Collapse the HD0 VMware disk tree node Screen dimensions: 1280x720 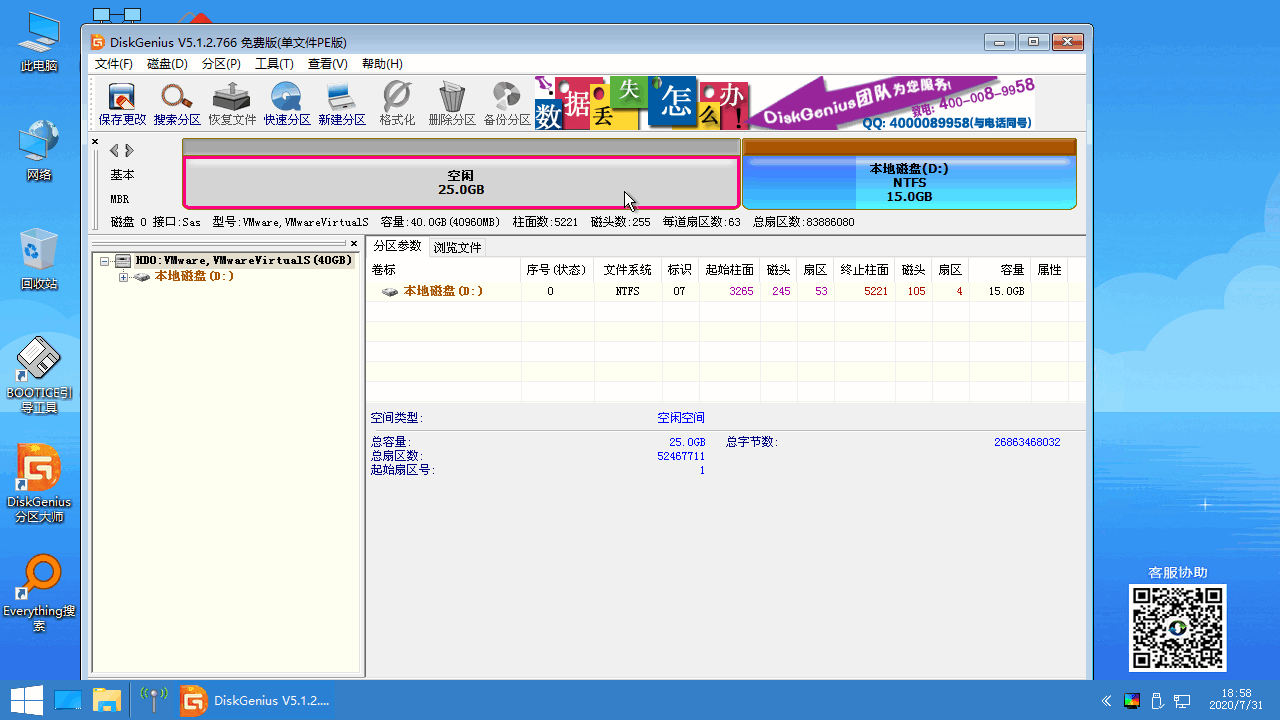coord(105,261)
